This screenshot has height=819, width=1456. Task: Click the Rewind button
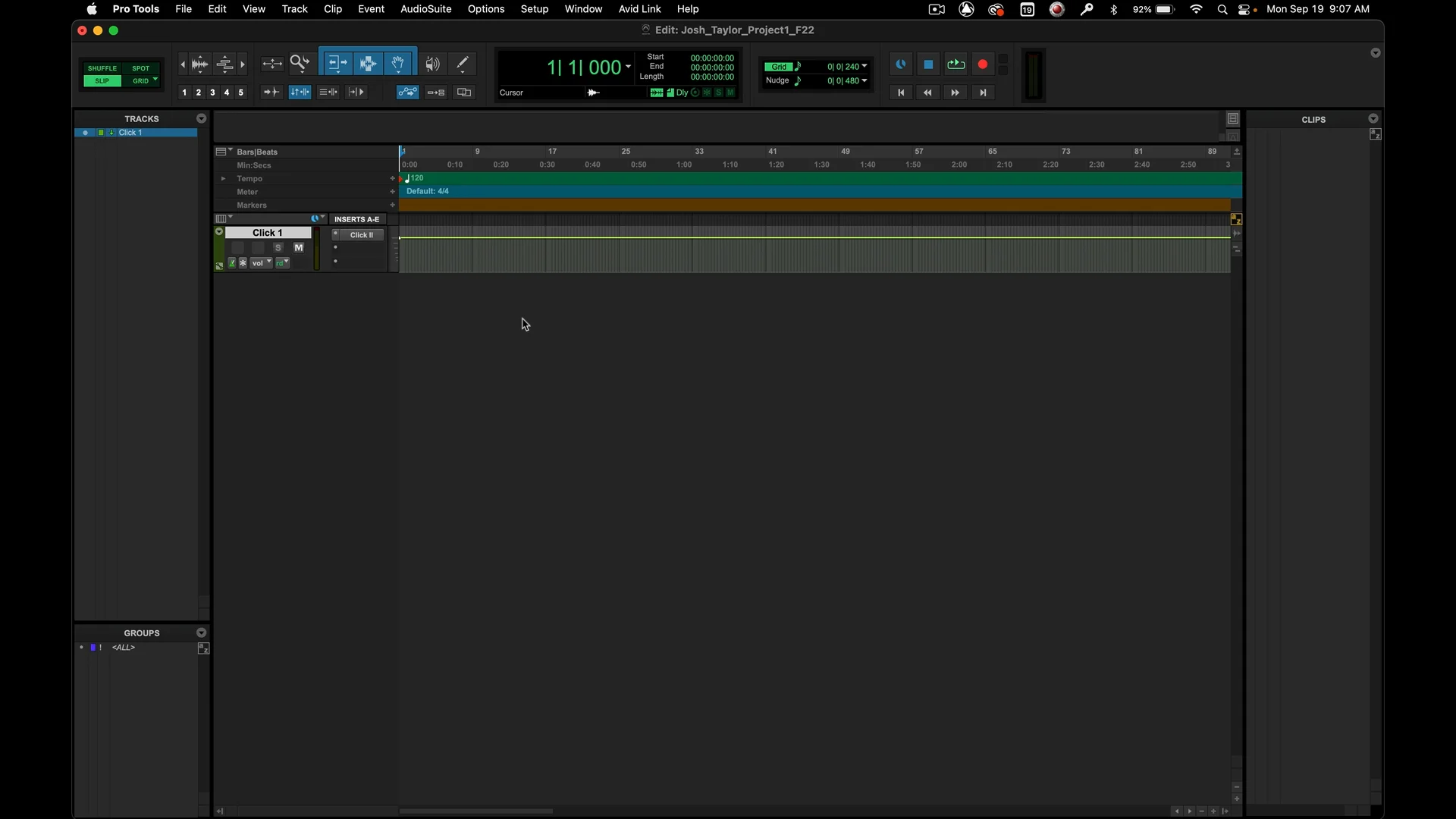(928, 93)
